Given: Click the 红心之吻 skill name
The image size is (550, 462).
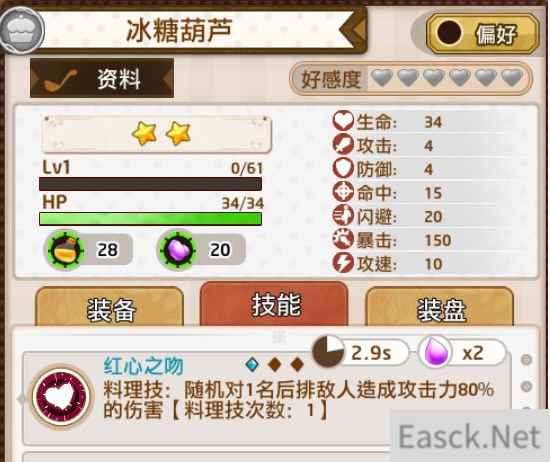Looking at the screenshot, I should [x=143, y=366].
